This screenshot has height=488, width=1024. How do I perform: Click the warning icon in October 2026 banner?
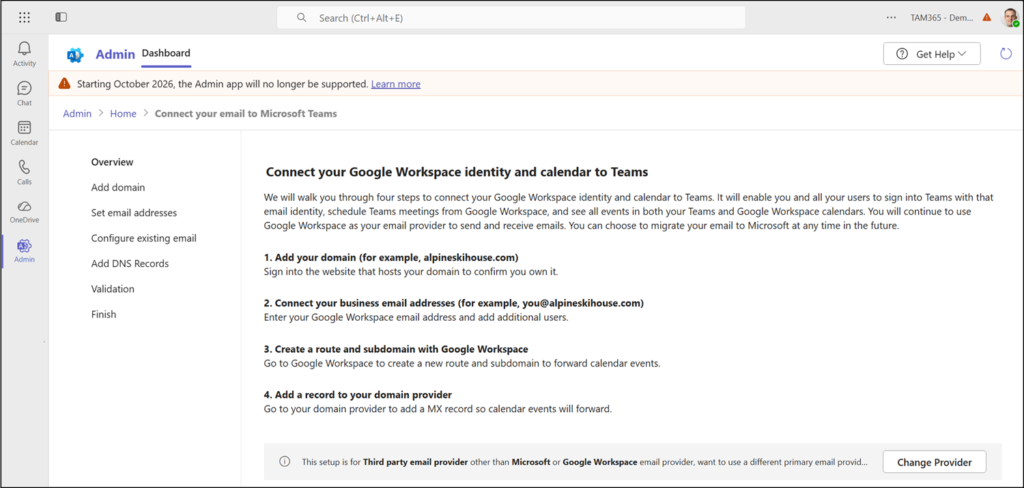point(64,84)
